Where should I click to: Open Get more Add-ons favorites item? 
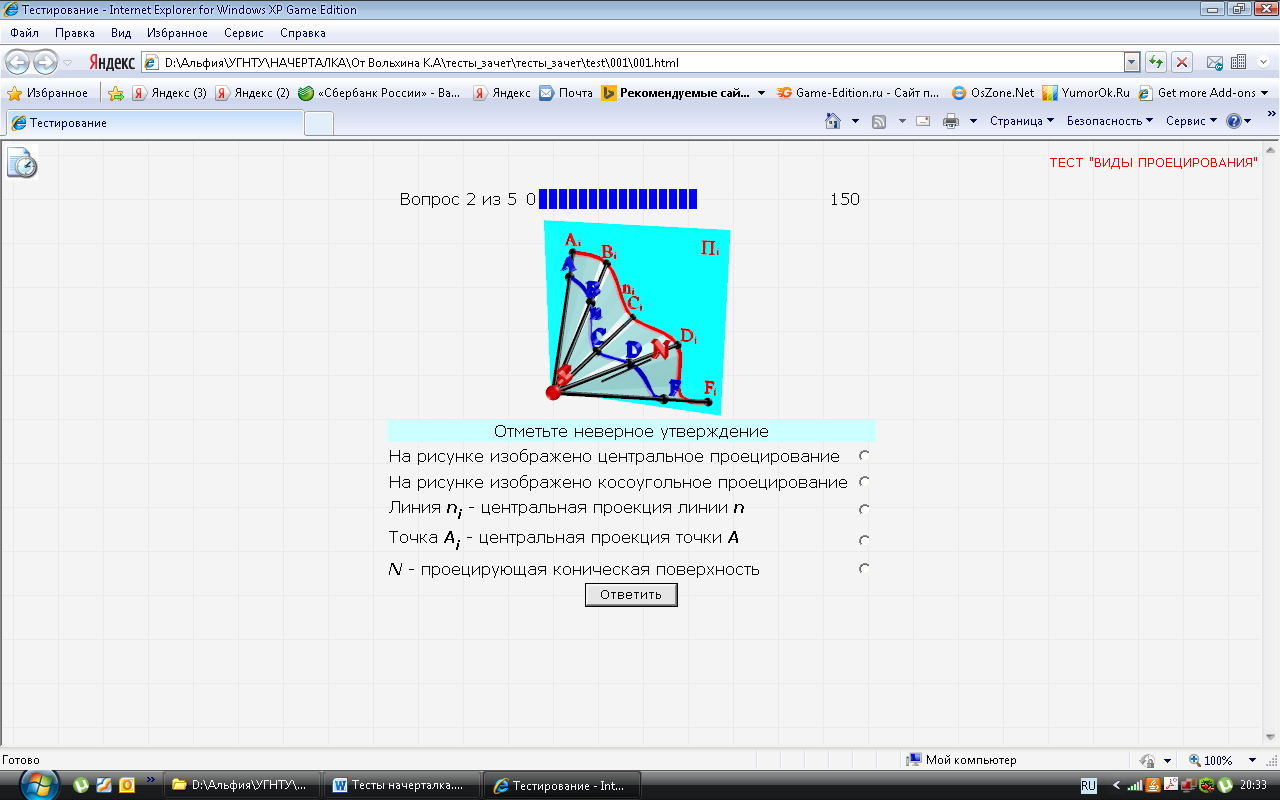(x=1203, y=93)
